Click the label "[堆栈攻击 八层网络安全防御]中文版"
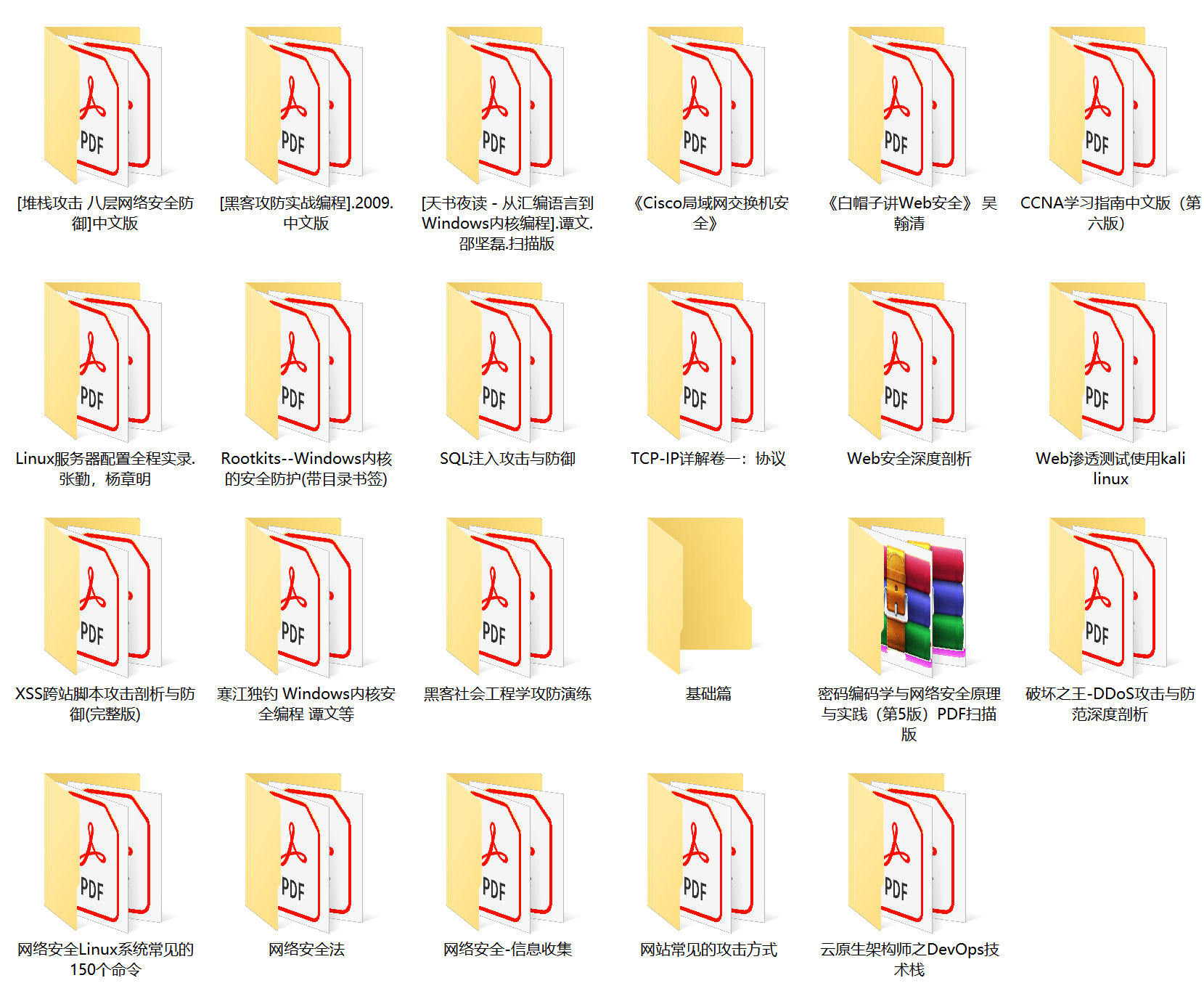The height and width of the screenshot is (991, 1204). [x=105, y=213]
